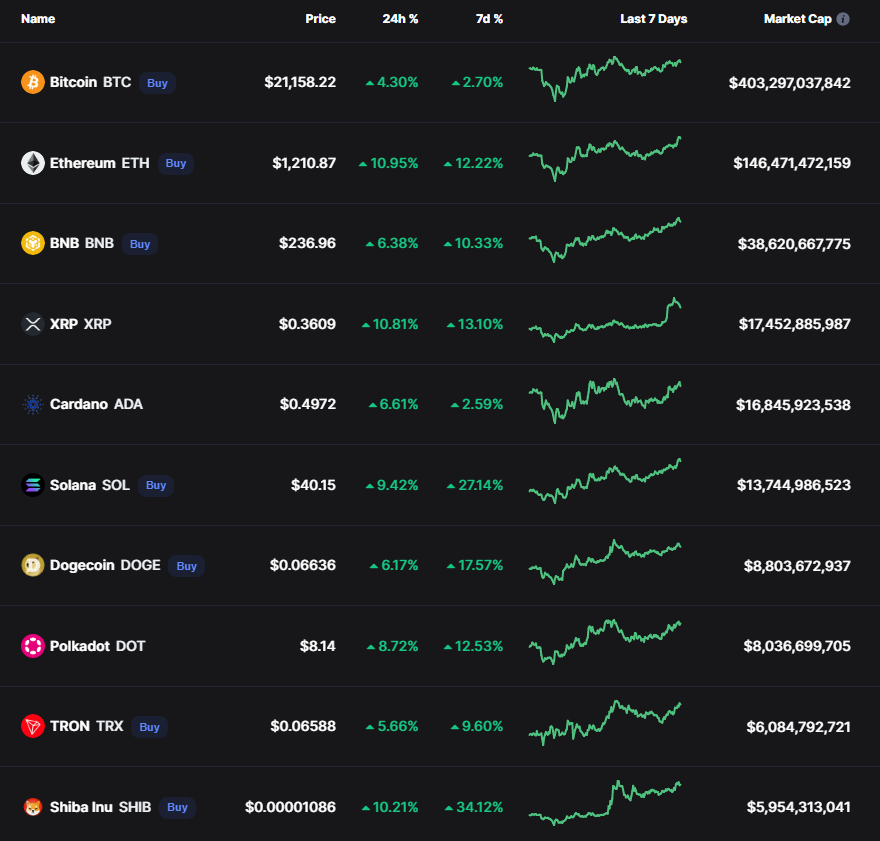Click the TRON red logo icon

[x=33, y=727]
